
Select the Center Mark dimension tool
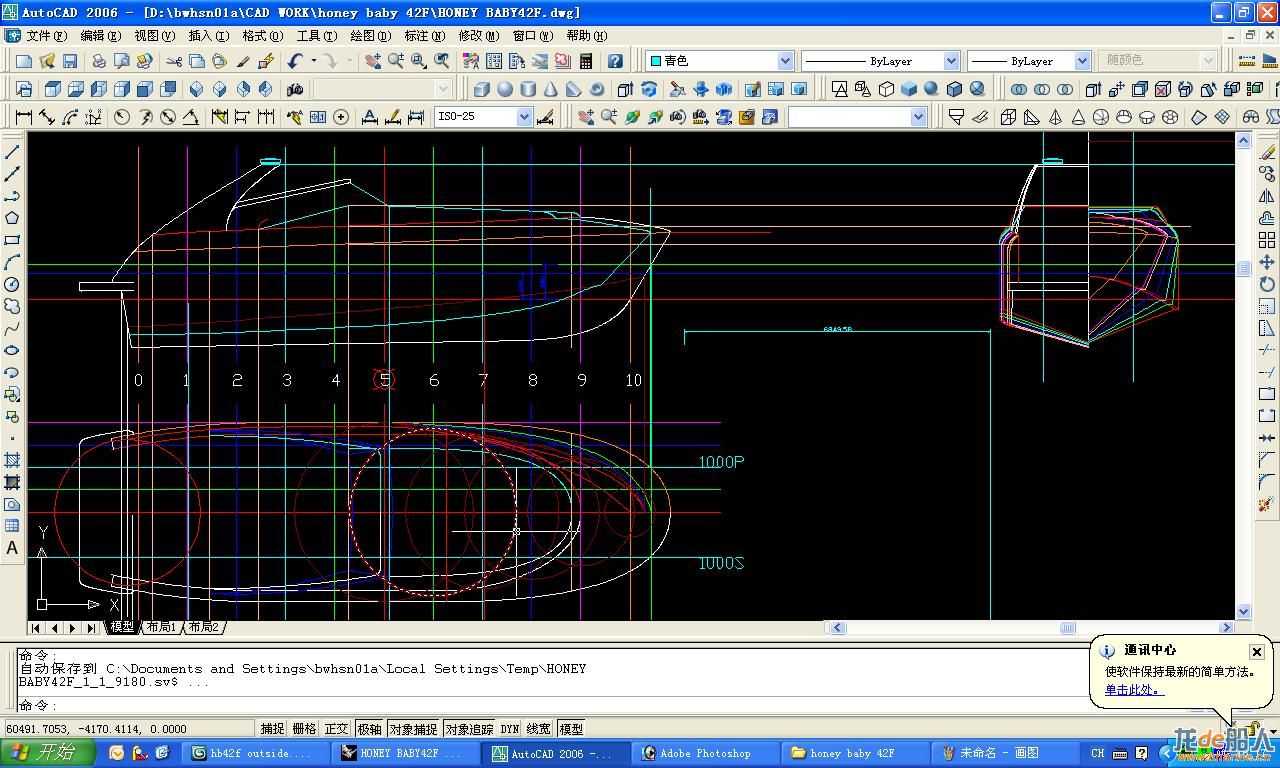click(341, 117)
